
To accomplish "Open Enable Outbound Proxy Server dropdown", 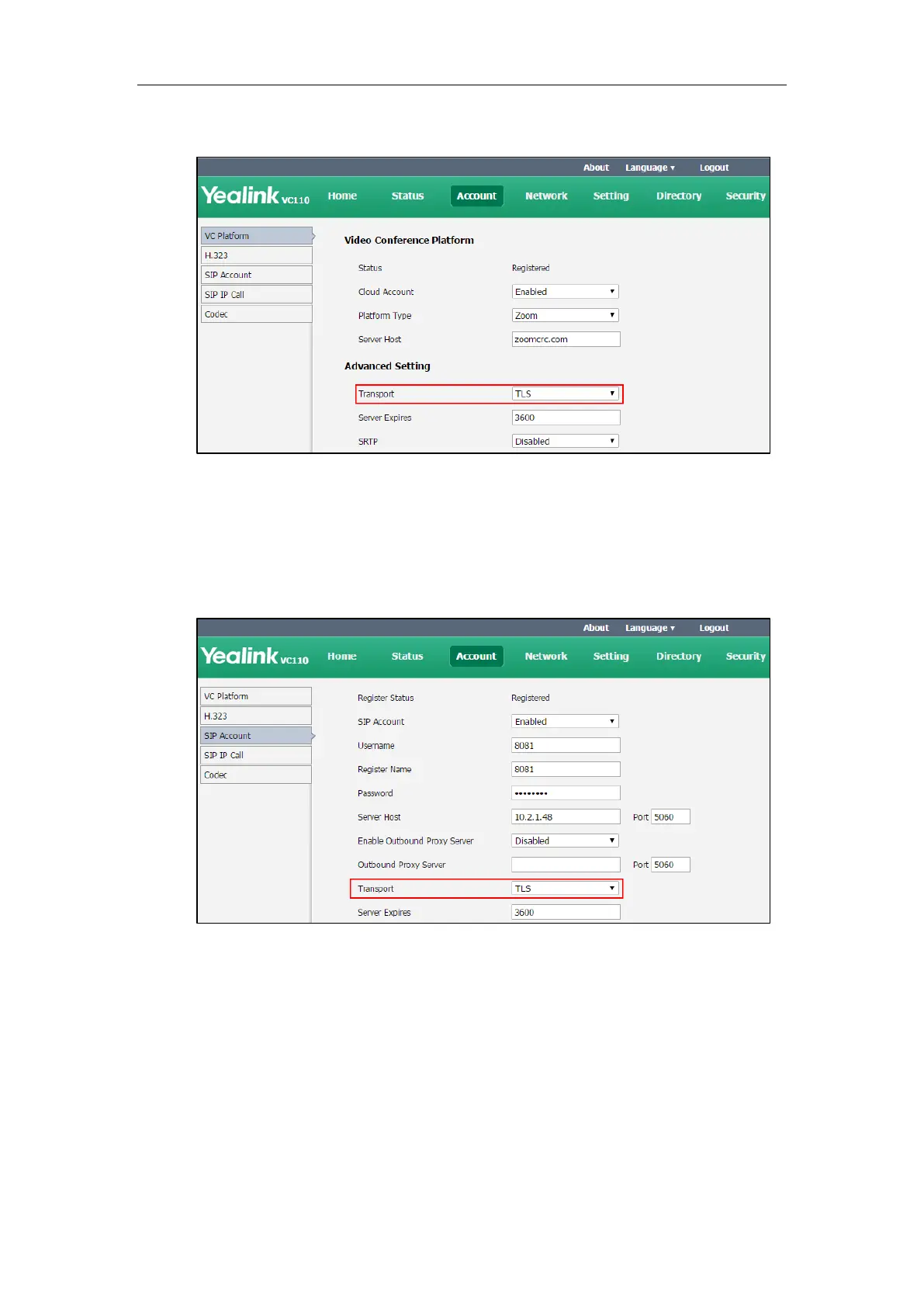I will pyautogui.click(x=566, y=841).
